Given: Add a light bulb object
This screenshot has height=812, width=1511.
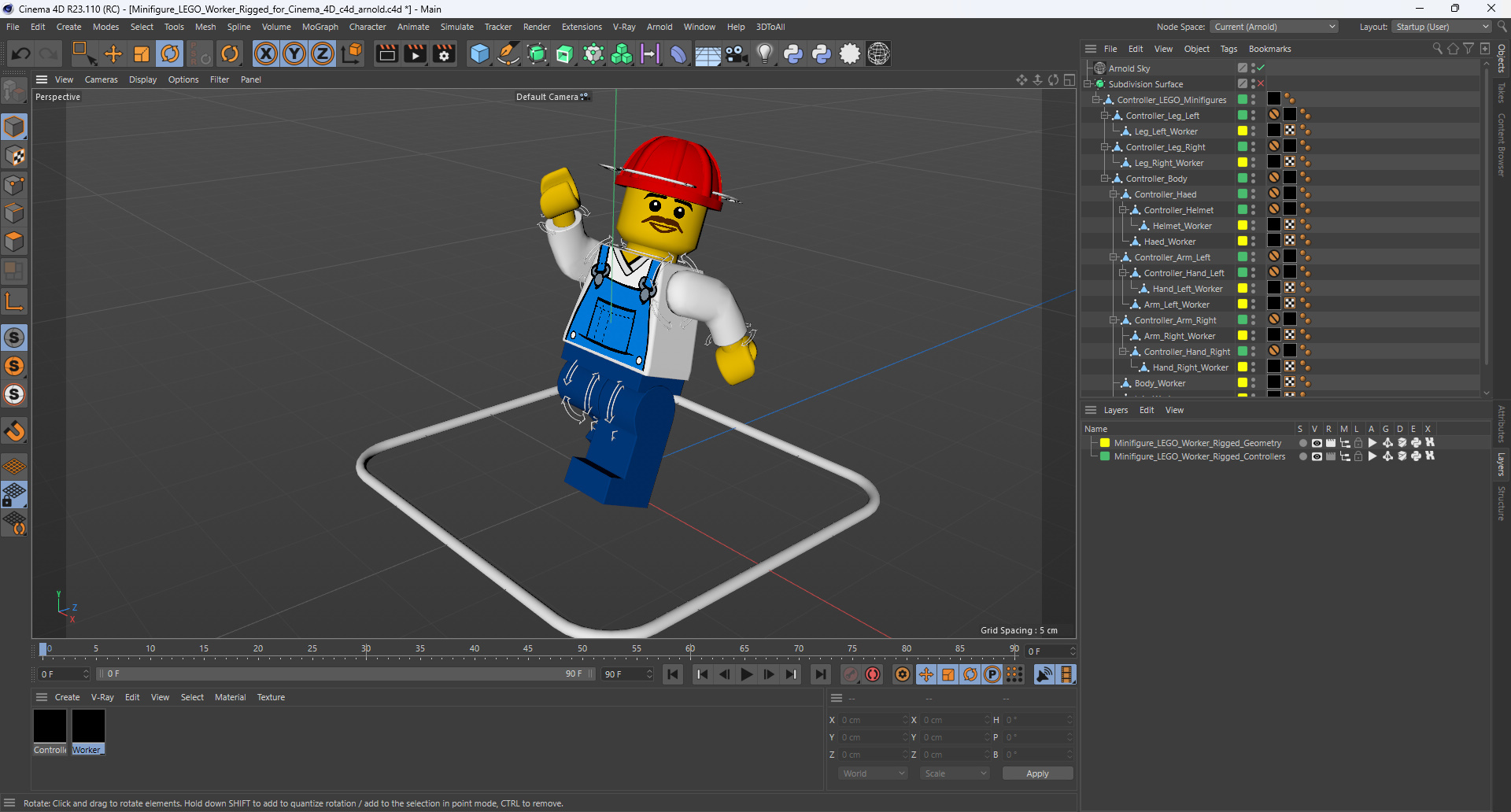Looking at the screenshot, I should coord(765,54).
